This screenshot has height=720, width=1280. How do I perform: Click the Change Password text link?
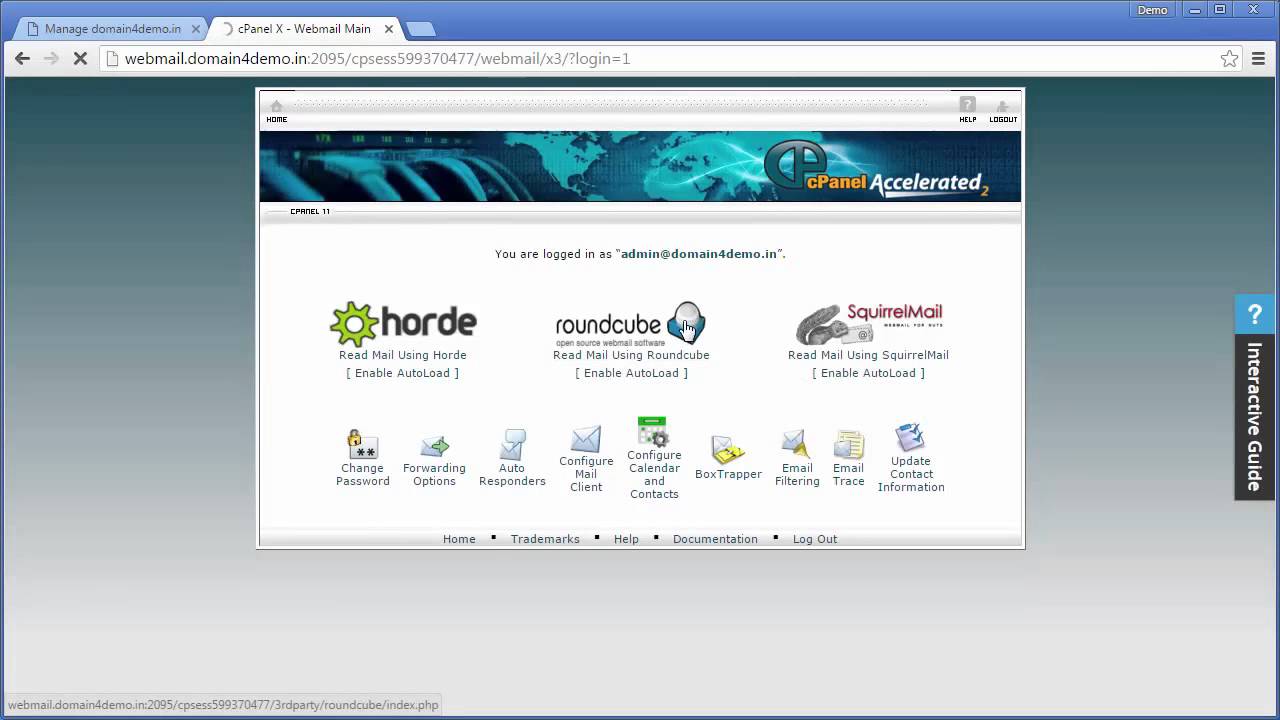(363, 475)
